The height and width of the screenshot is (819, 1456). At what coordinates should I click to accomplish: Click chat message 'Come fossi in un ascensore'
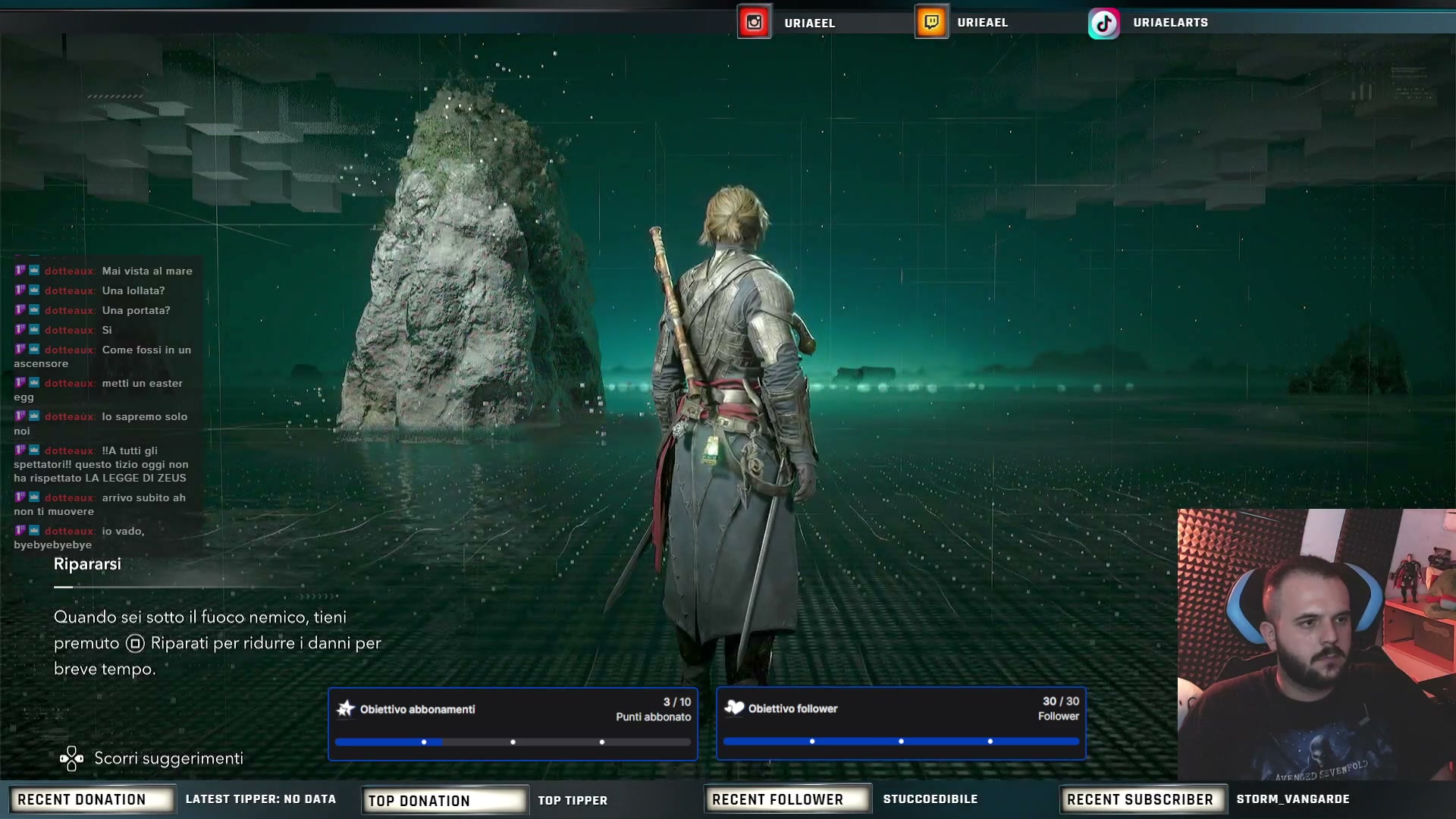(x=103, y=356)
